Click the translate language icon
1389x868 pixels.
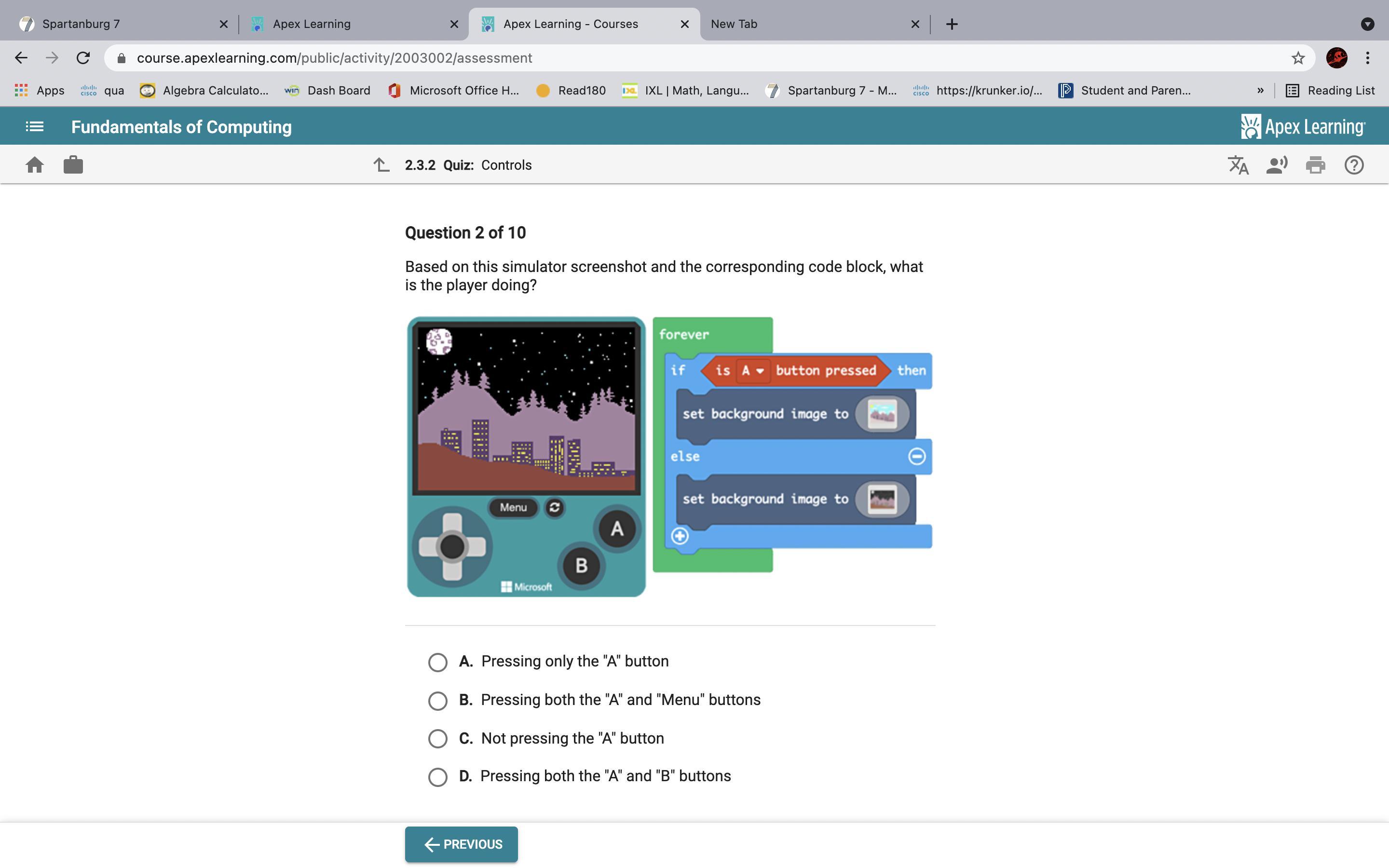pyautogui.click(x=1238, y=165)
